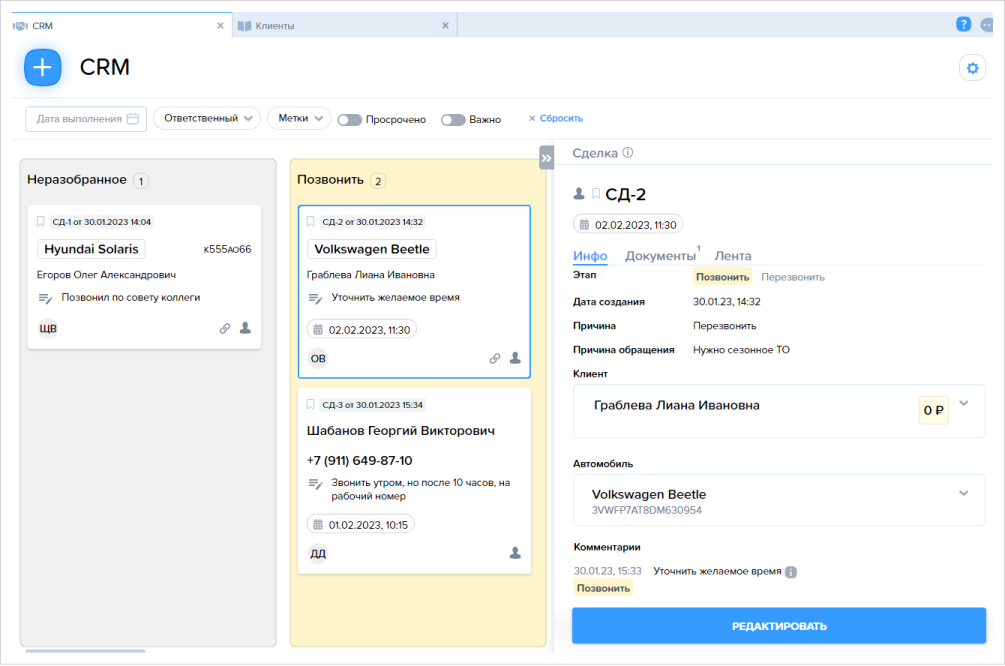Click link icon on Volkswagen Beetle card
The width and height of the screenshot is (1005, 666).
(495, 358)
